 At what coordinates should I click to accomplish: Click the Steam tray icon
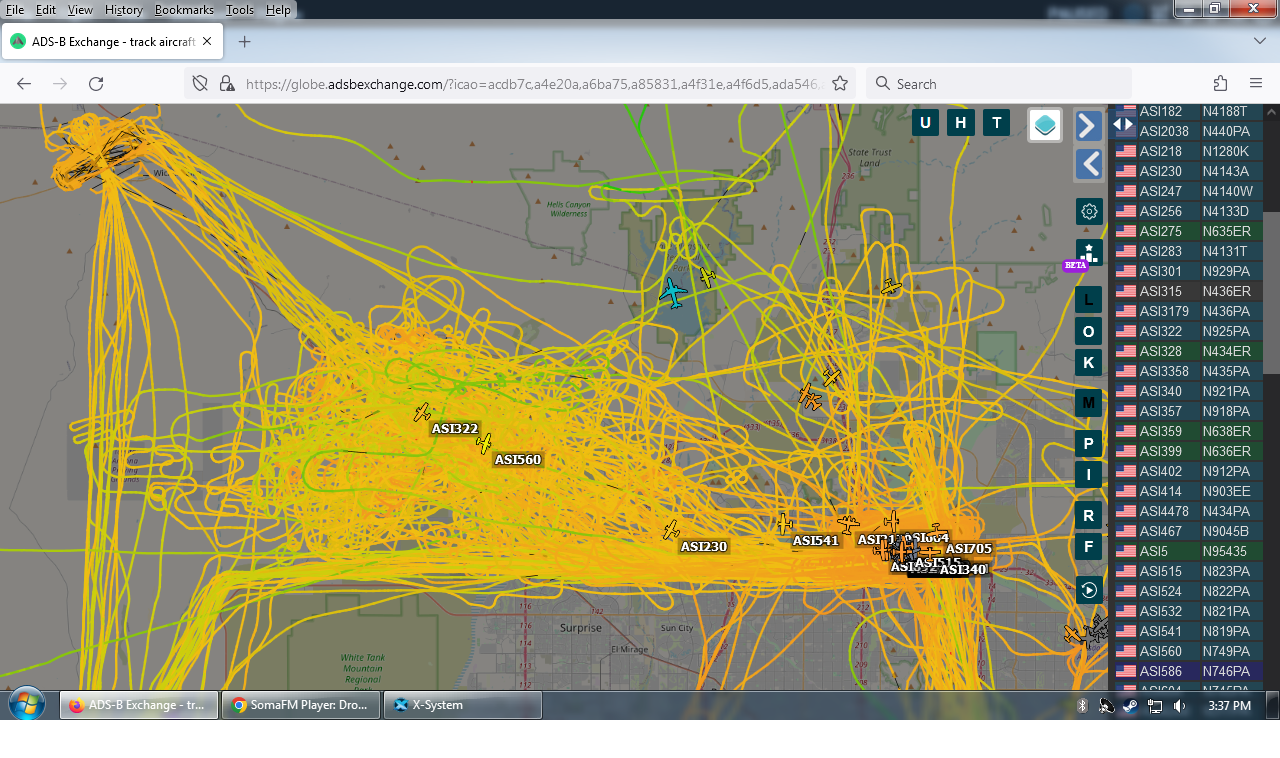click(1130, 706)
